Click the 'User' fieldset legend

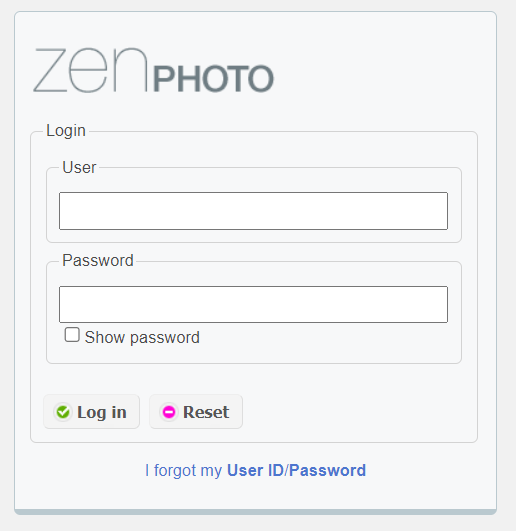tap(79, 167)
